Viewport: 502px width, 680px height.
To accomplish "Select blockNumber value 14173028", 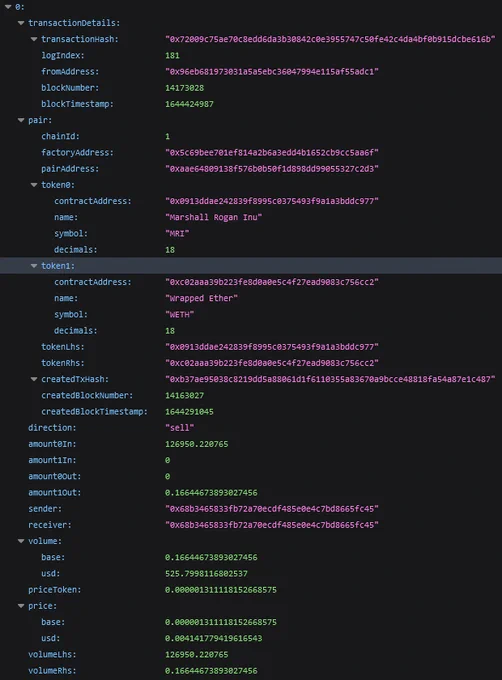I will click(x=184, y=88).
